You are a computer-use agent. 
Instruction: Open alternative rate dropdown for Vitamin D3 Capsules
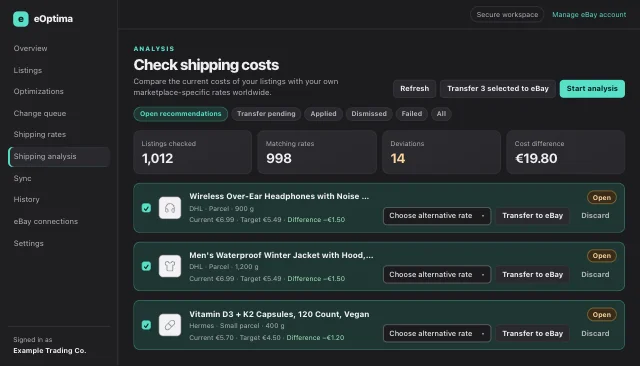(437, 333)
